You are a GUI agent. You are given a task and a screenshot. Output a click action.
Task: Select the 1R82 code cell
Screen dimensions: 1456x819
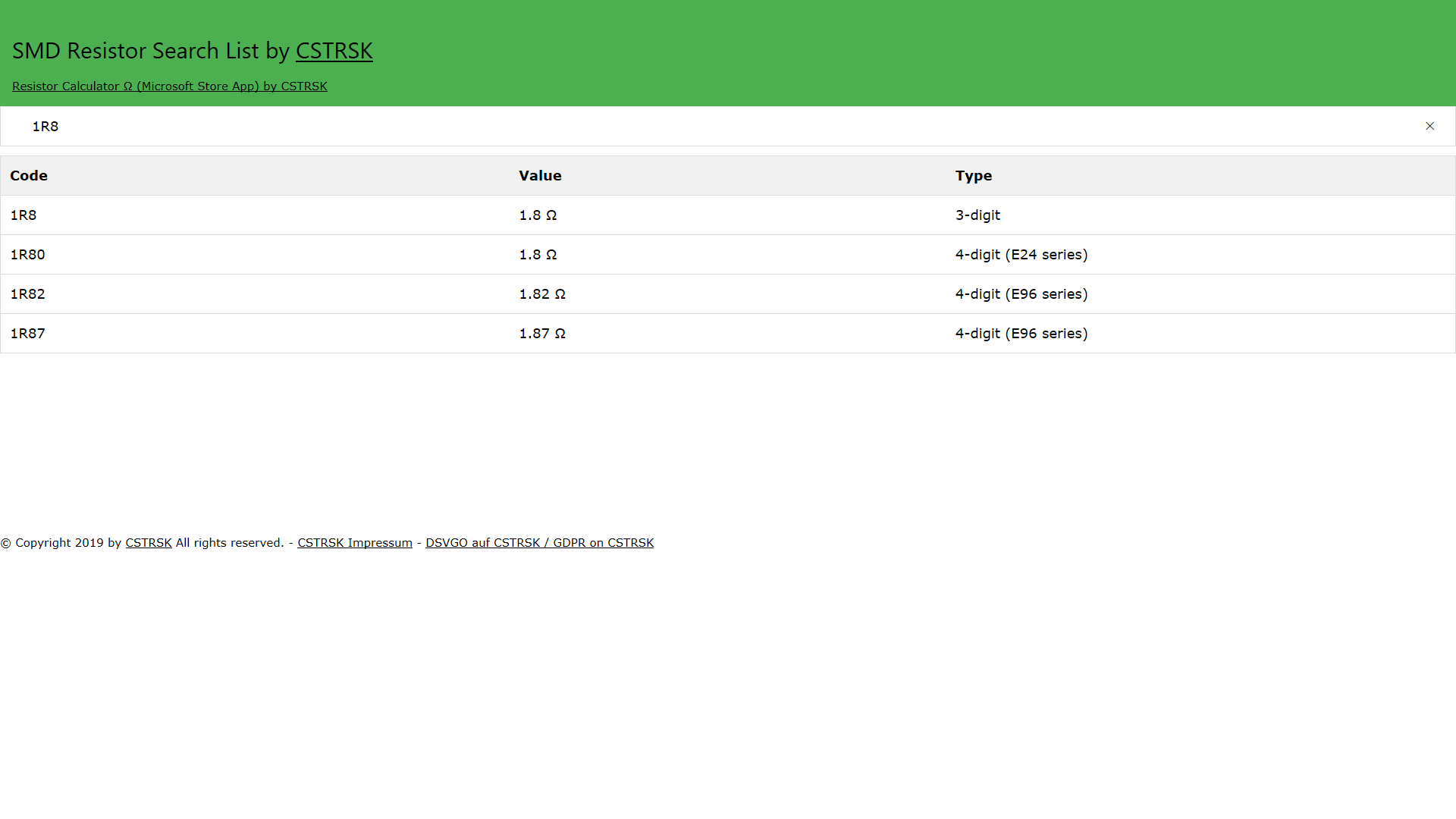tap(27, 294)
